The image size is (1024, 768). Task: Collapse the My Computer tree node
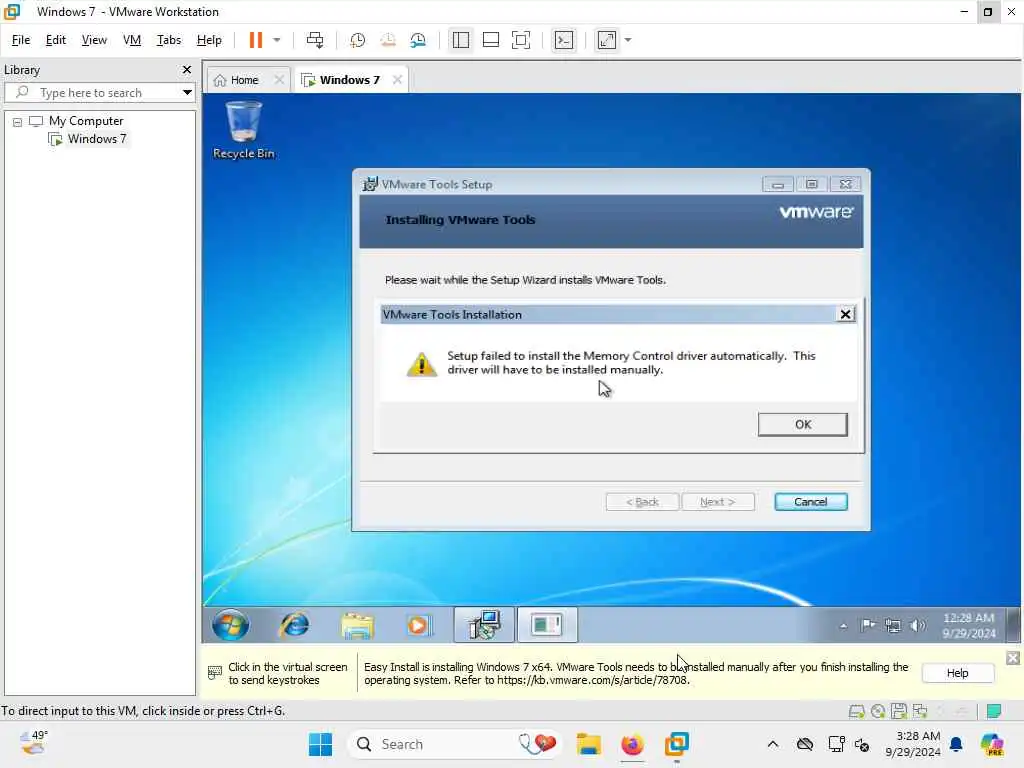[17, 121]
